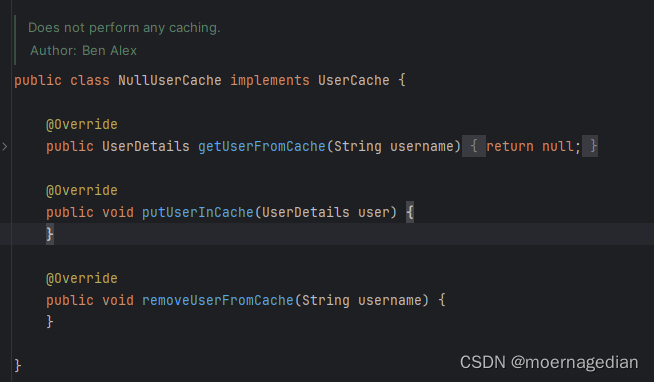Click the getUserFromCache method name
This screenshot has height=382, width=654.
pyautogui.click(x=262, y=146)
